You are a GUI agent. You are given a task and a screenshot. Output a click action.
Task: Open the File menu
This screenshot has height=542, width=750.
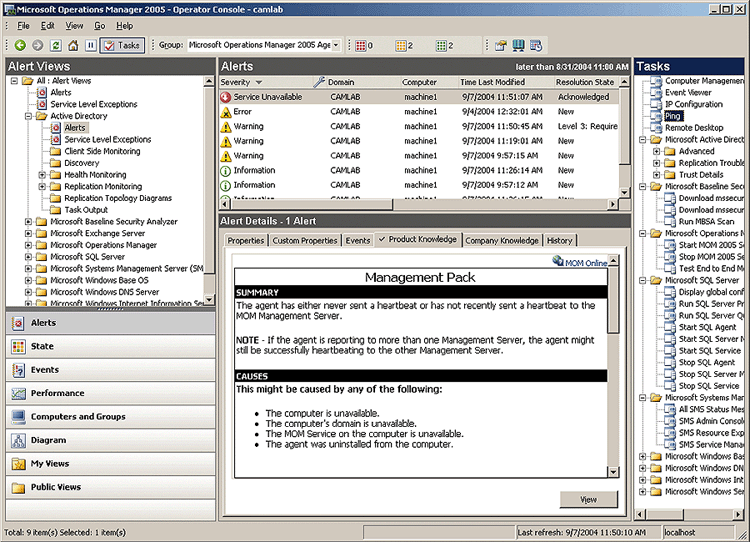point(23,26)
